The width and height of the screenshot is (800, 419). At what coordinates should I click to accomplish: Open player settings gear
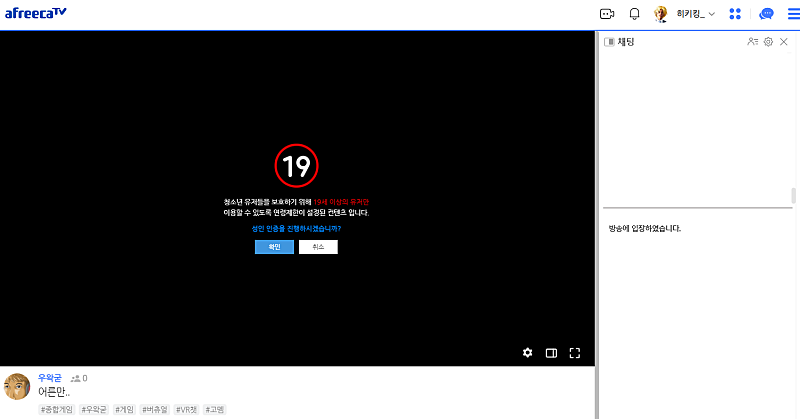[x=528, y=352]
